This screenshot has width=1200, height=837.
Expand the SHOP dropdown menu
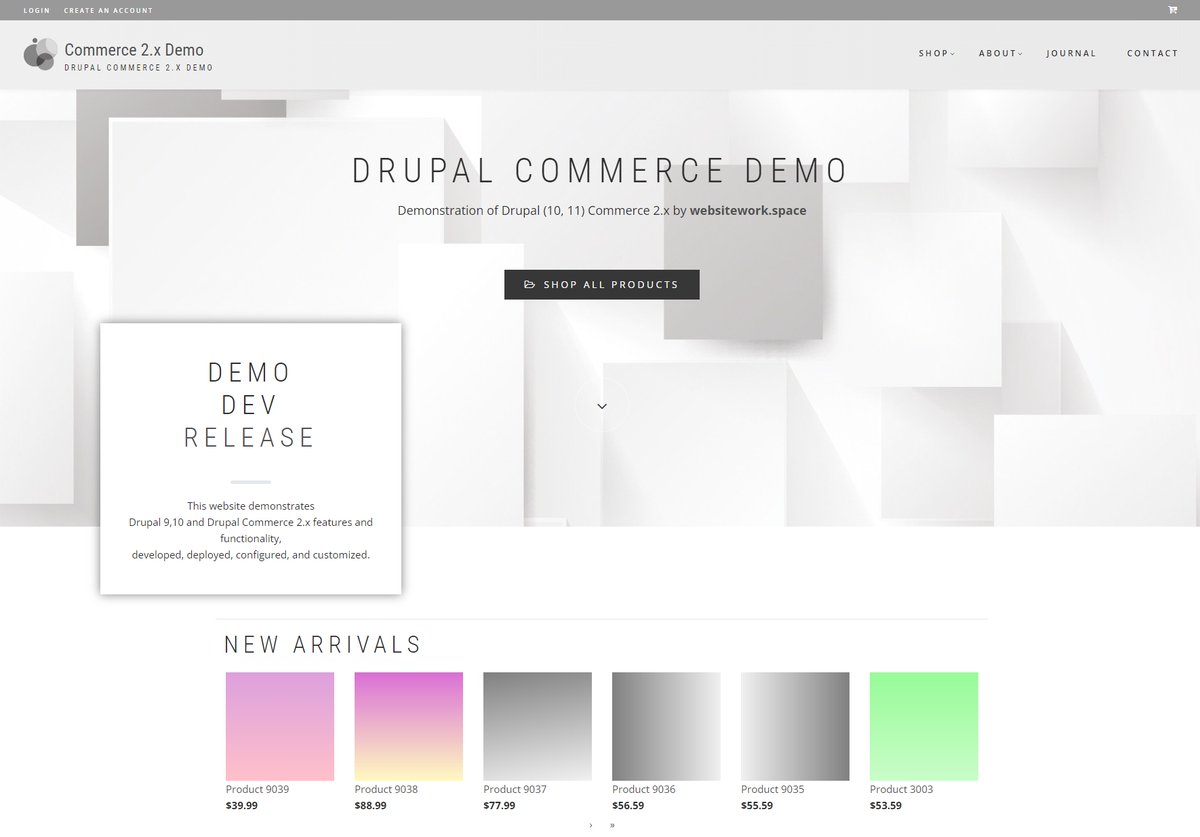click(935, 53)
